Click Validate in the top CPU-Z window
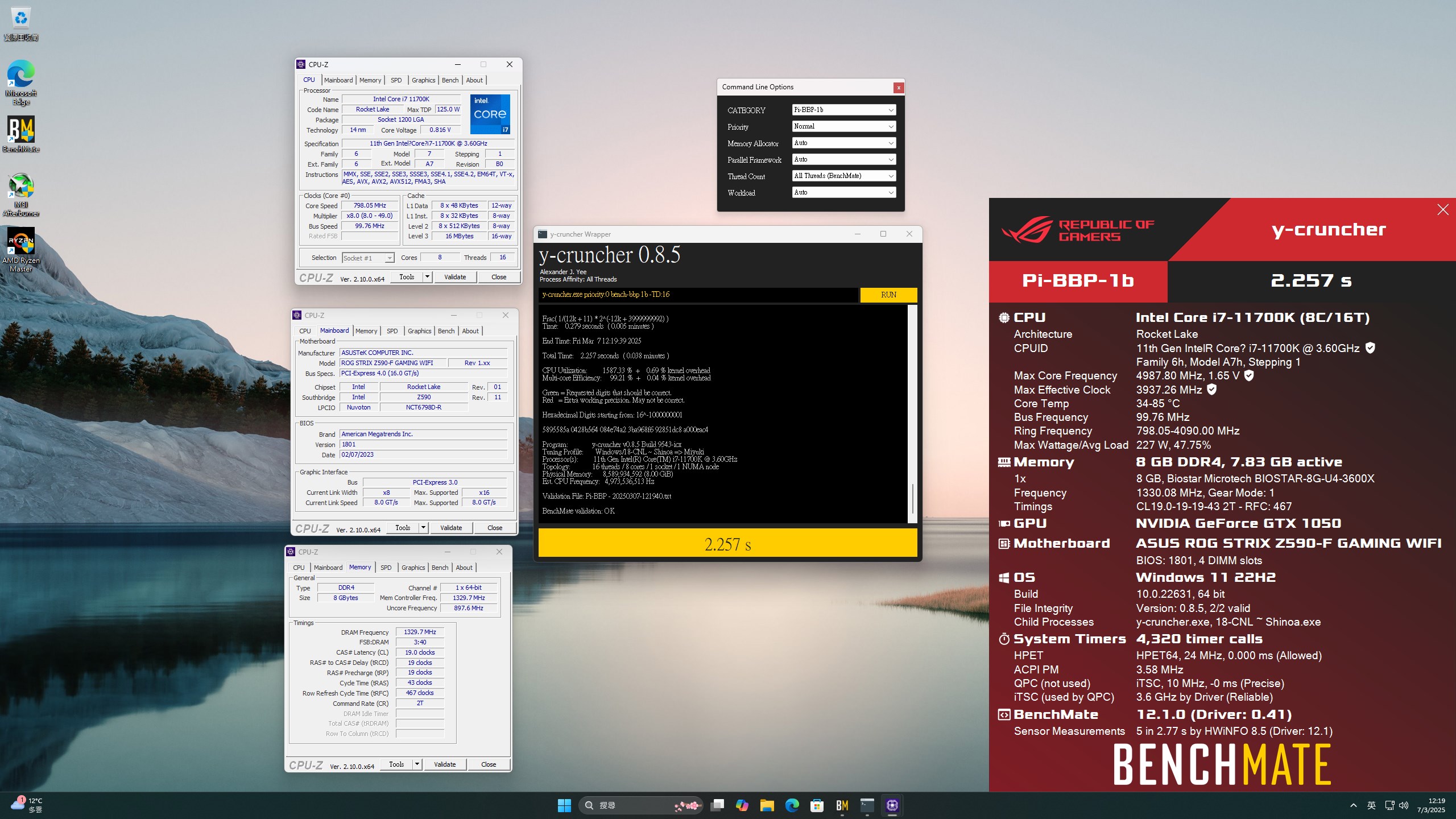This screenshot has width=1456, height=819. [x=455, y=277]
